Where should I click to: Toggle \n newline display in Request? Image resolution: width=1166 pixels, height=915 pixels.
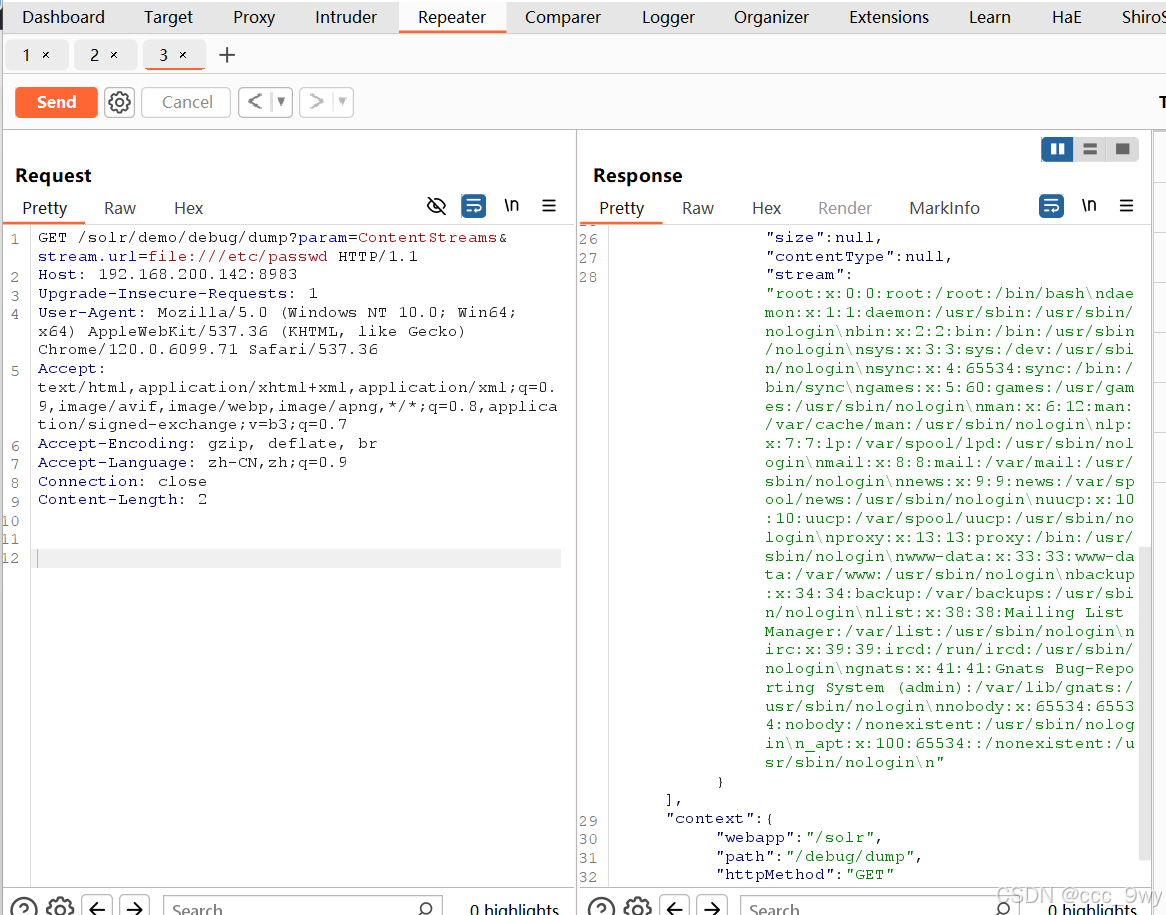click(x=512, y=205)
